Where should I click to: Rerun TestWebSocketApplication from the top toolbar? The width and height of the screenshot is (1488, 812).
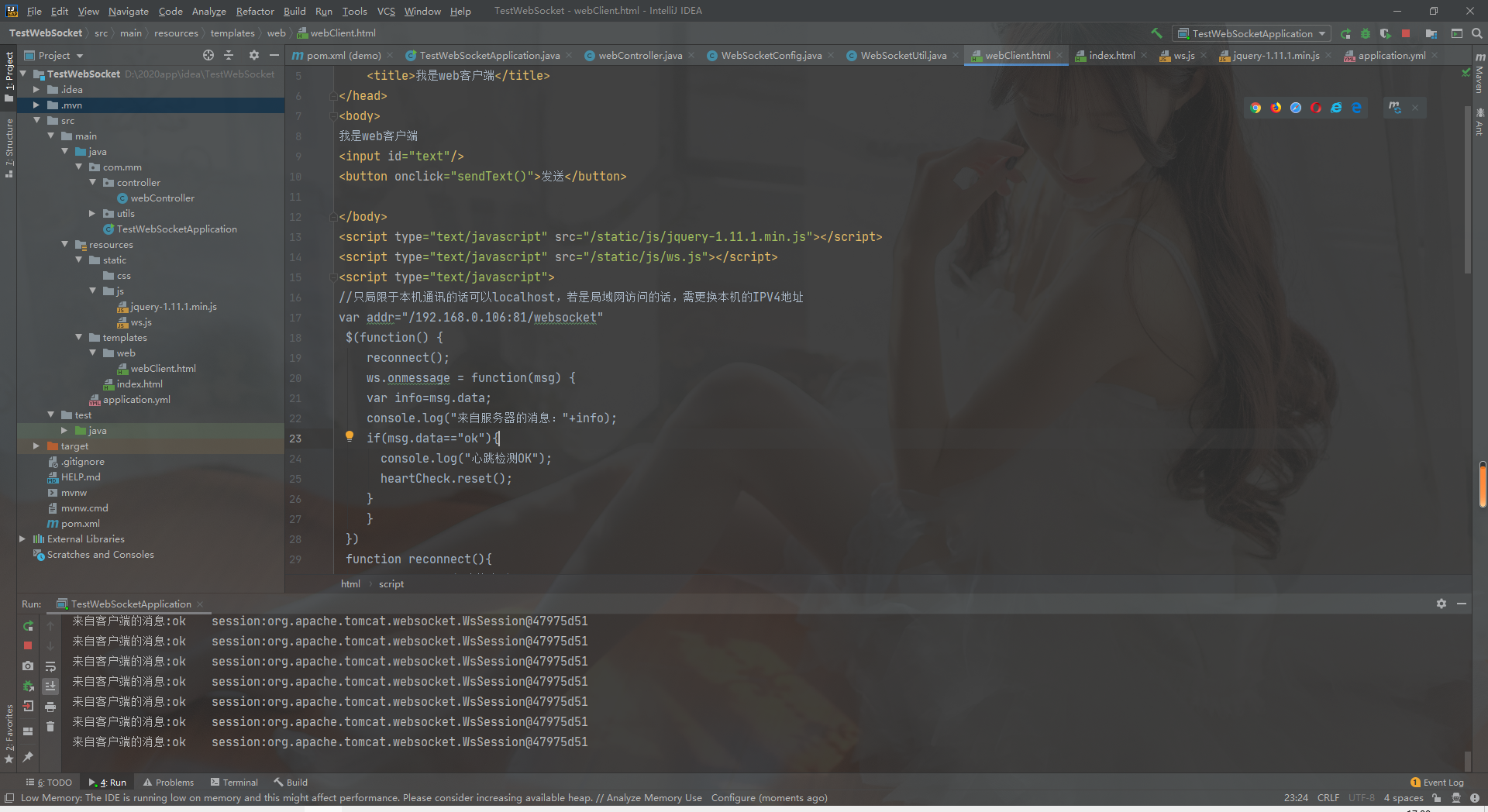(x=1345, y=33)
